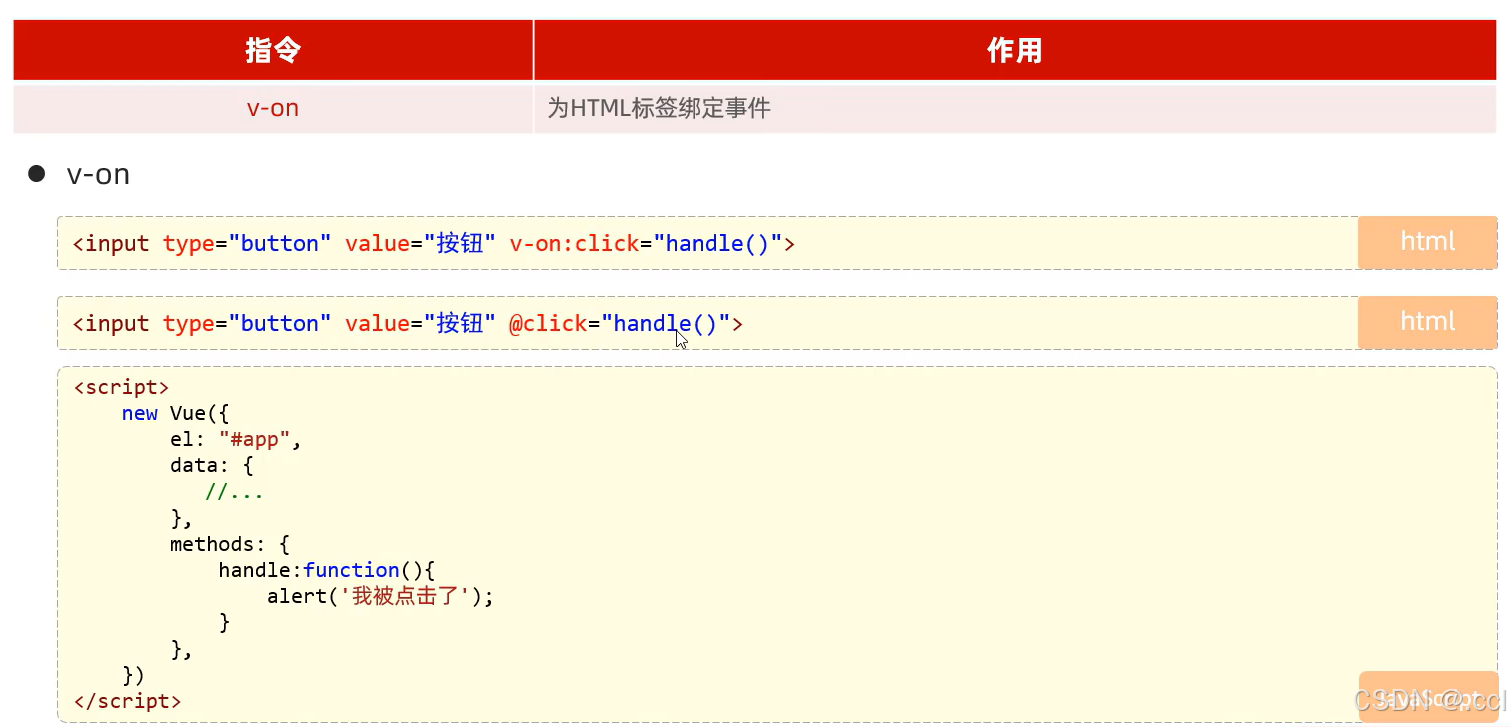Click html label on v-on:click snippet
The image size is (1511, 727).
(x=1427, y=242)
